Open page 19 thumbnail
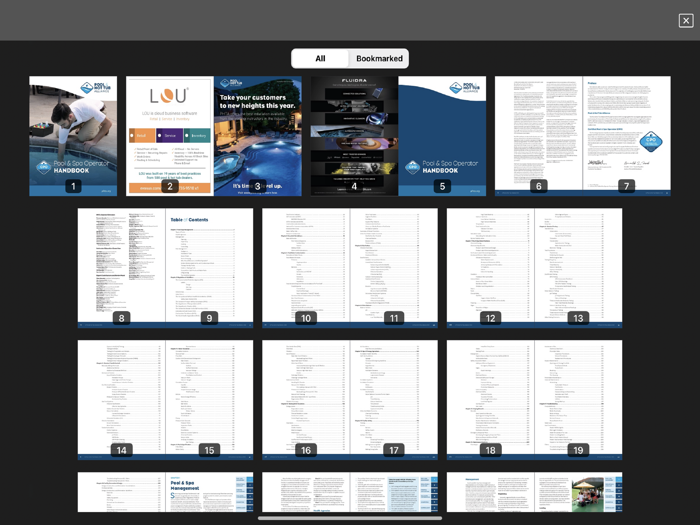The image size is (700, 525). [x=579, y=400]
